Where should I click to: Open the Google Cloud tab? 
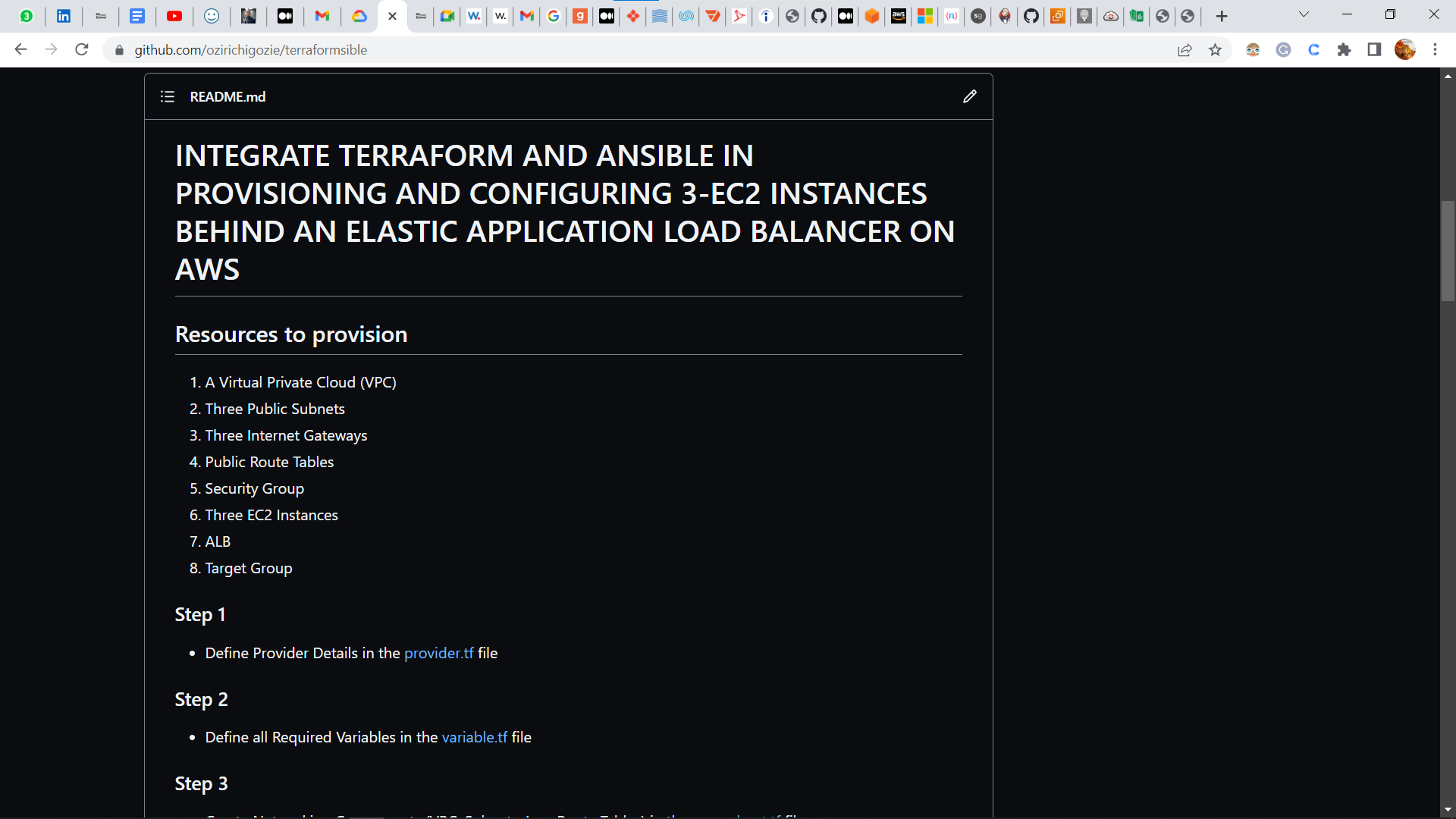(x=359, y=16)
